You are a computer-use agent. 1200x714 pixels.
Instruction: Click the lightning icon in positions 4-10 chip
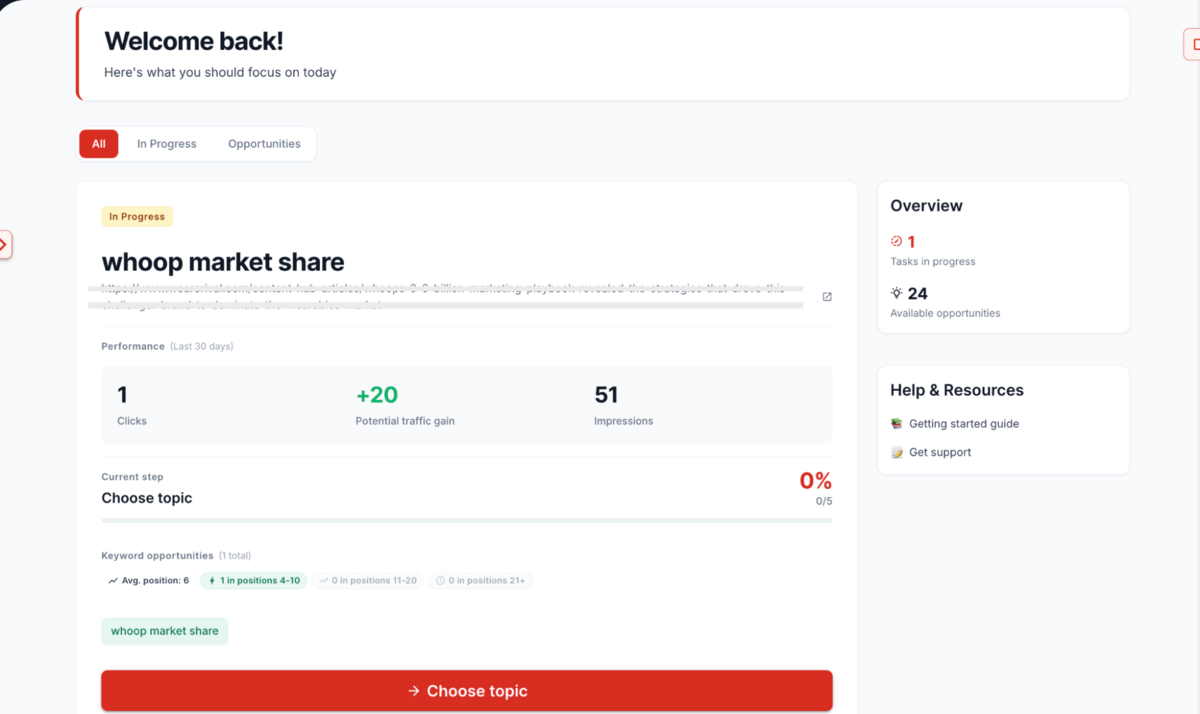(x=212, y=580)
